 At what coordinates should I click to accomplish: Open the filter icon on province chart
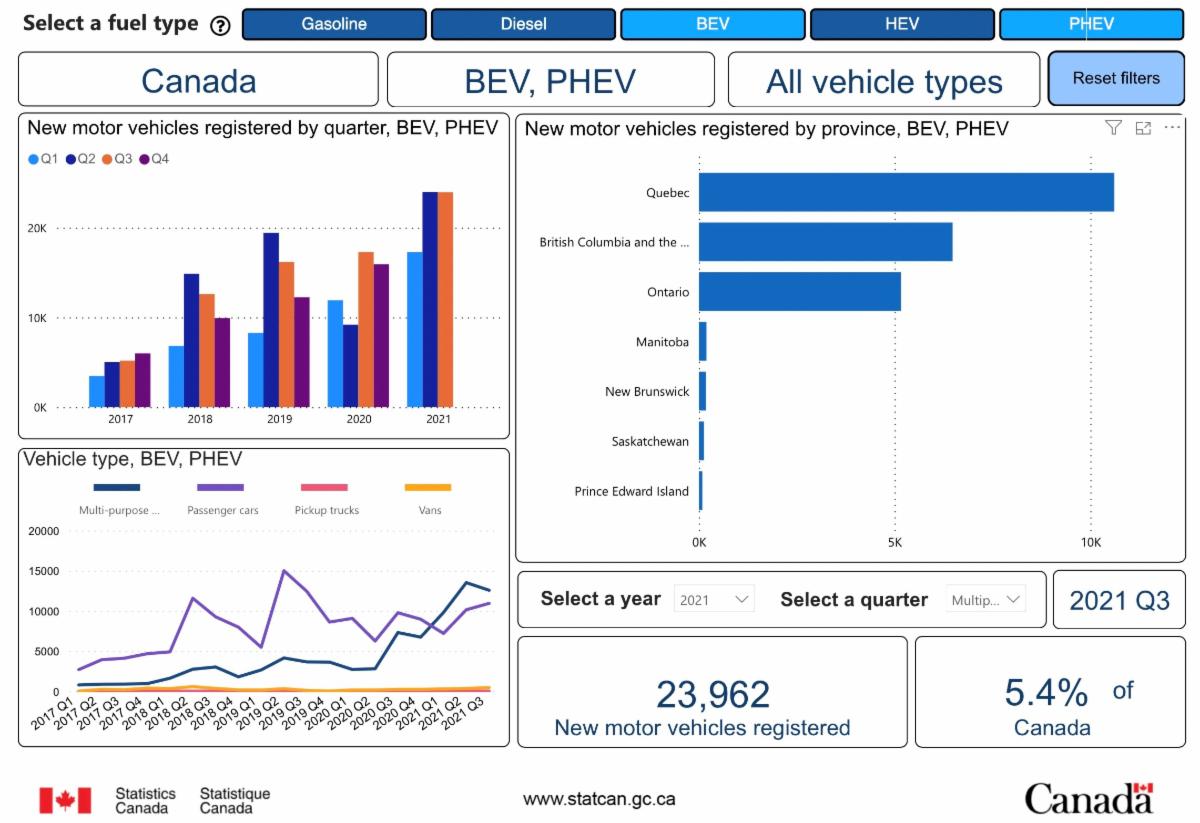pyautogui.click(x=1113, y=128)
